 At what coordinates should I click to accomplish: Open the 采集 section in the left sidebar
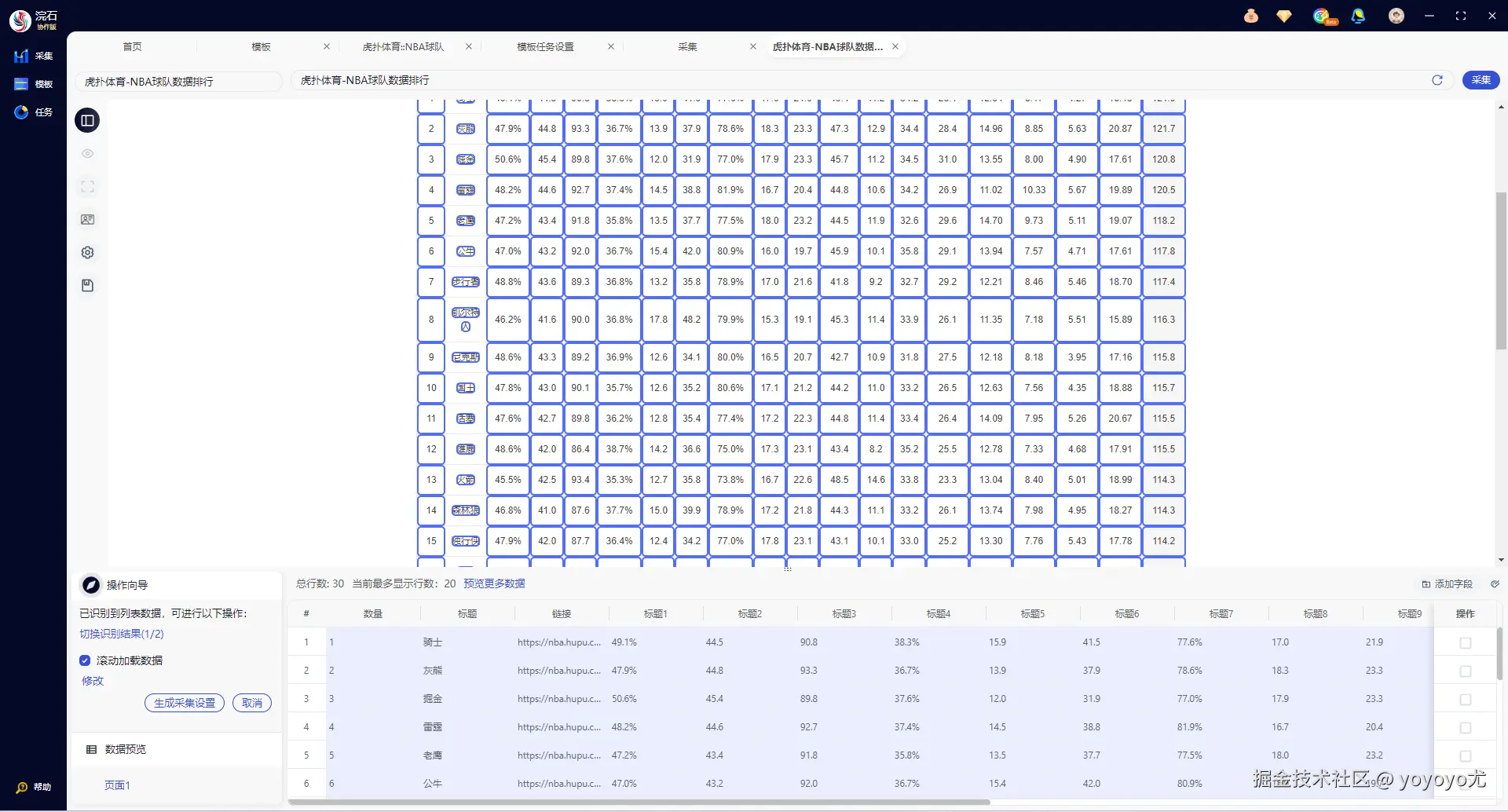click(x=33, y=56)
